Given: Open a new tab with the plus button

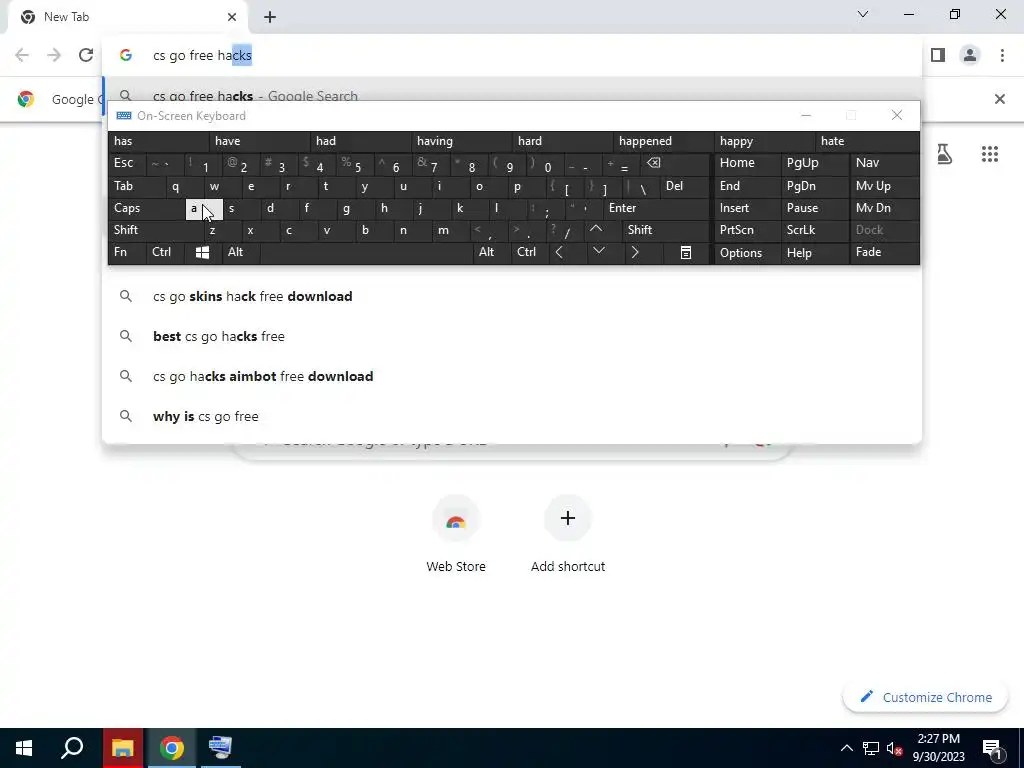Looking at the screenshot, I should point(270,17).
